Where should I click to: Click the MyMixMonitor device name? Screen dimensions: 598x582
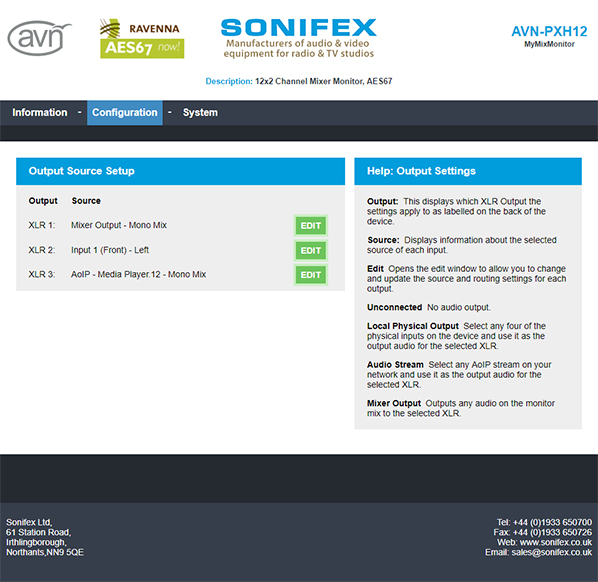pyautogui.click(x=549, y=44)
